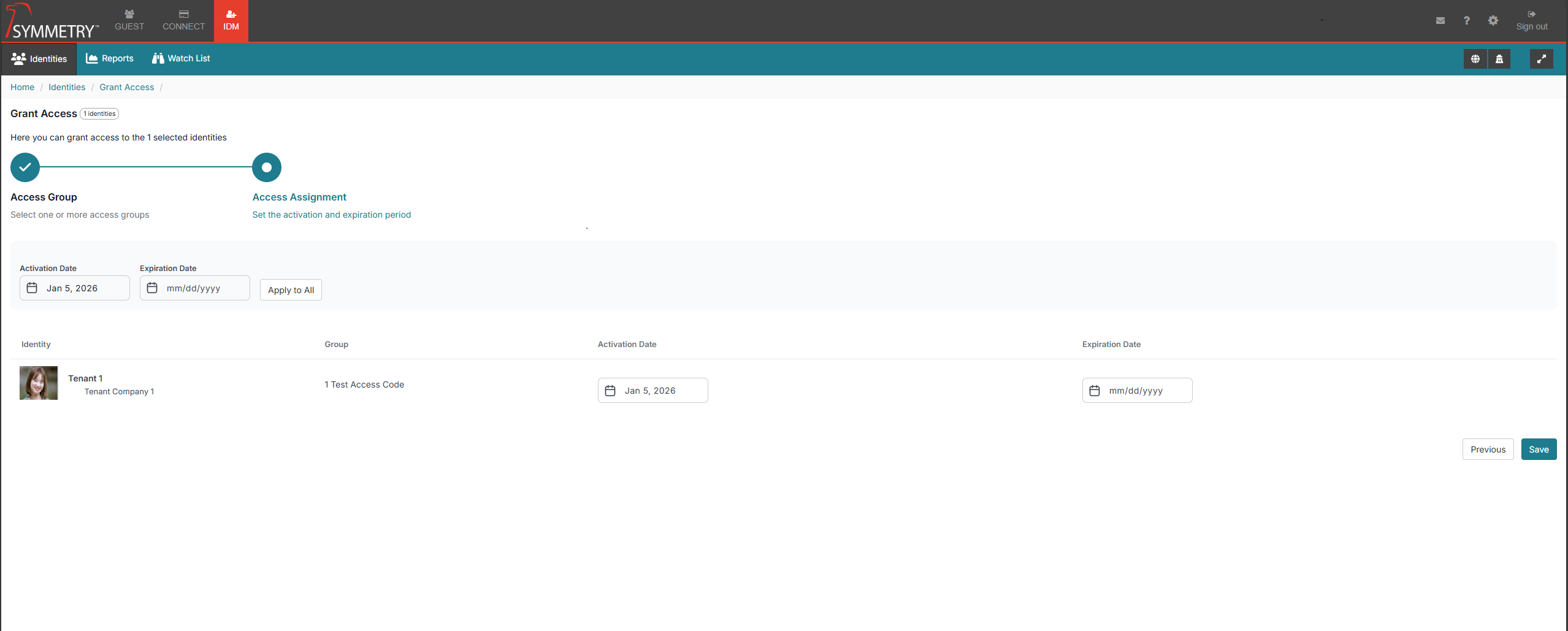
Task: Open the envelope messages icon
Action: click(1440, 21)
